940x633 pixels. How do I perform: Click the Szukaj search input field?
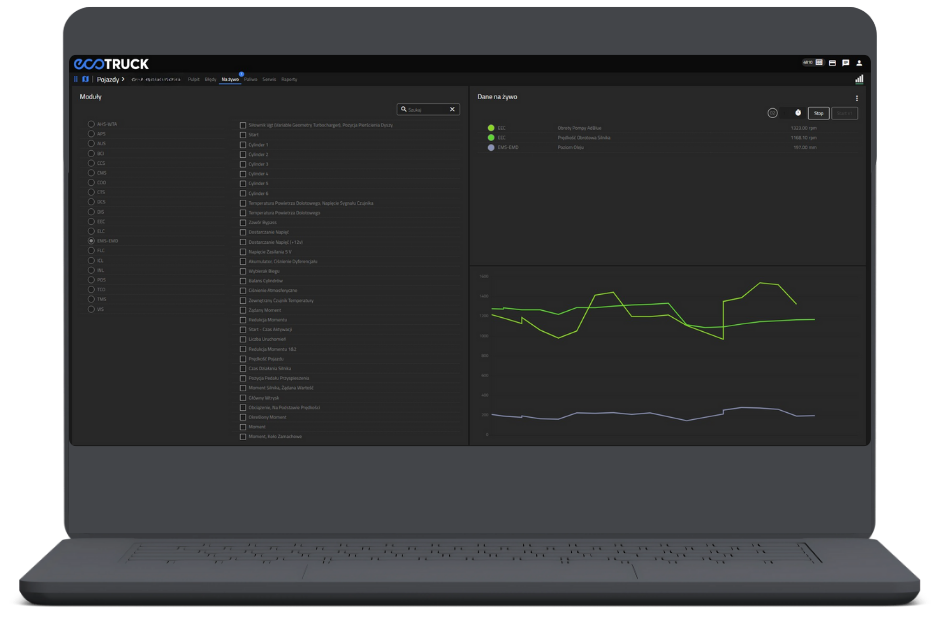[x=425, y=109]
